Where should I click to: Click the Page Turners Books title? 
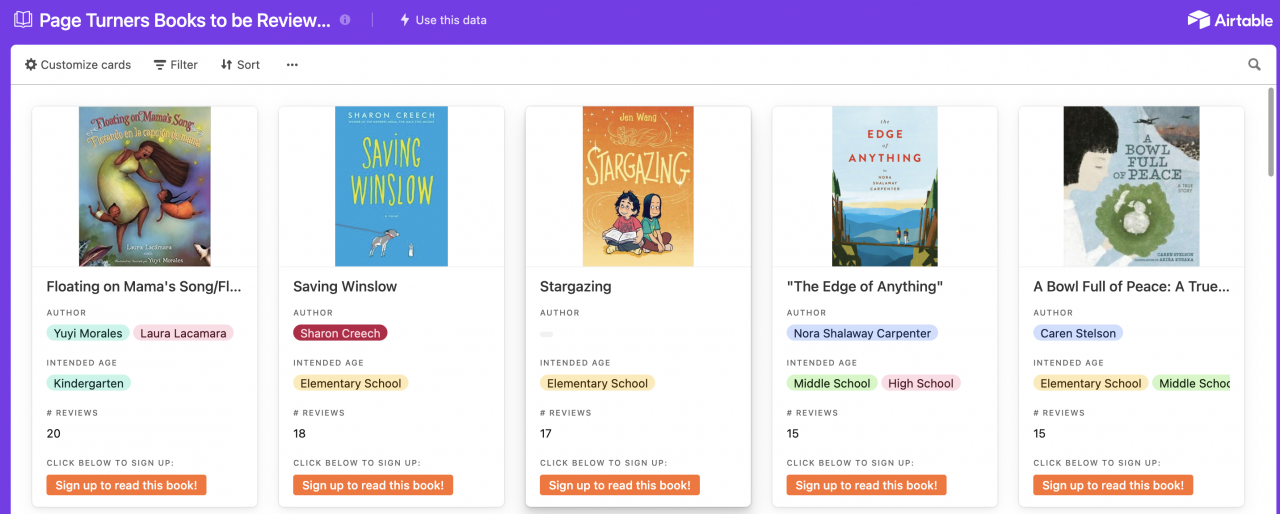pyautogui.click(x=185, y=20)
